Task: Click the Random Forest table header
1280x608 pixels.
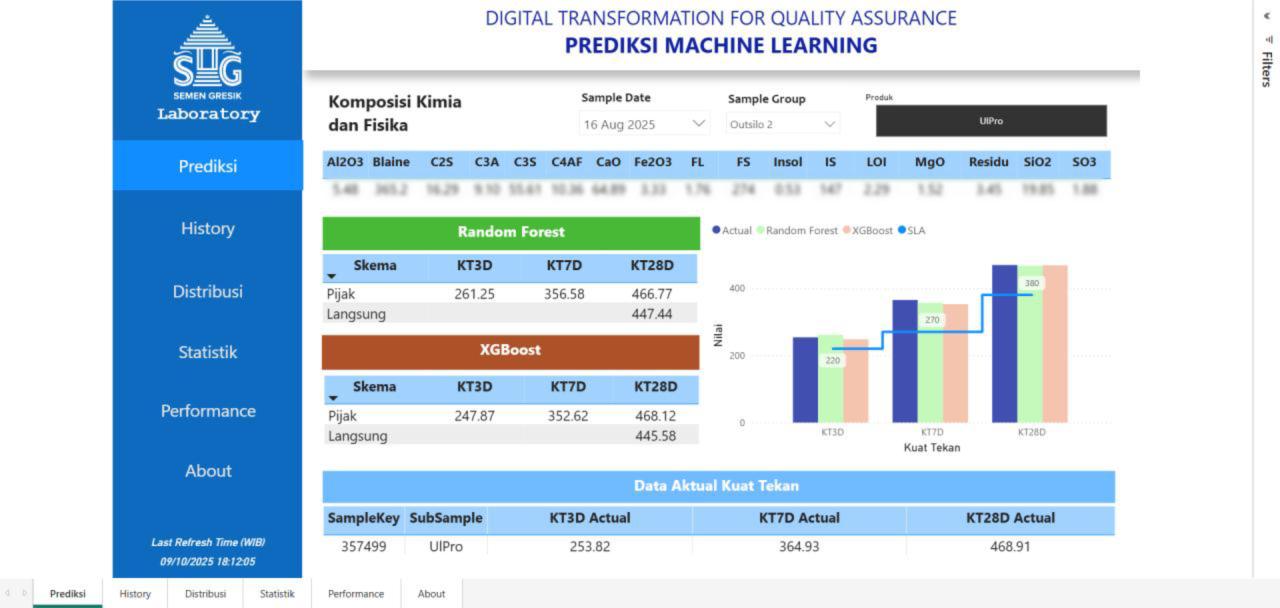Action: click(x=511, y=232)
